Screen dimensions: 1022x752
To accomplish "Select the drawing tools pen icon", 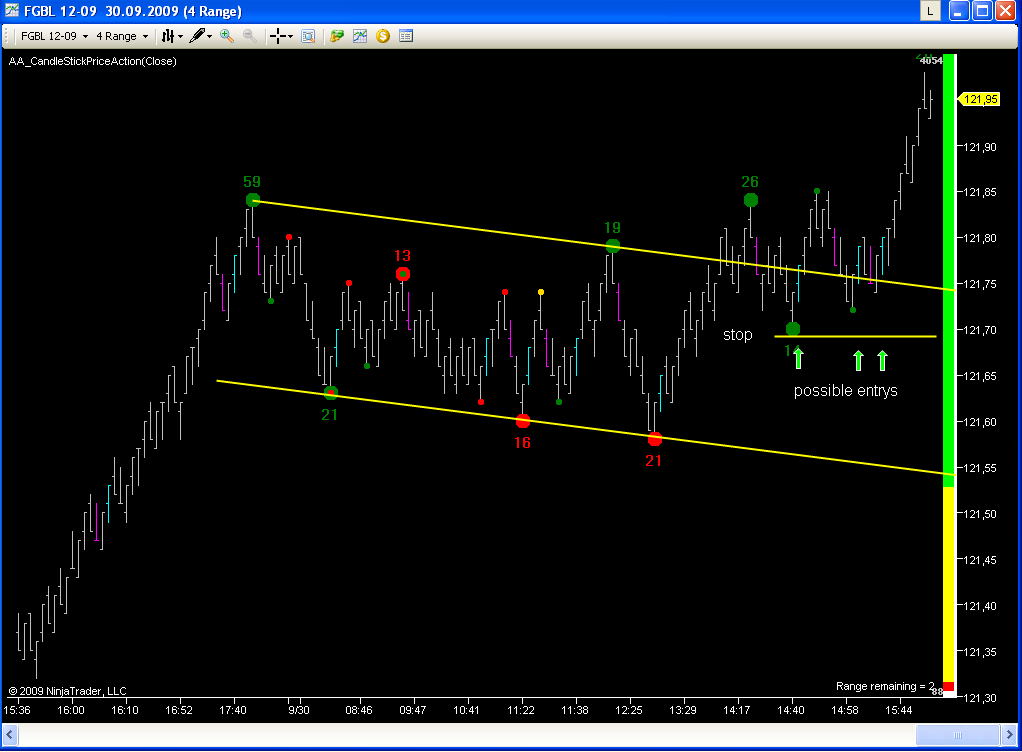I will coord(197,36).
